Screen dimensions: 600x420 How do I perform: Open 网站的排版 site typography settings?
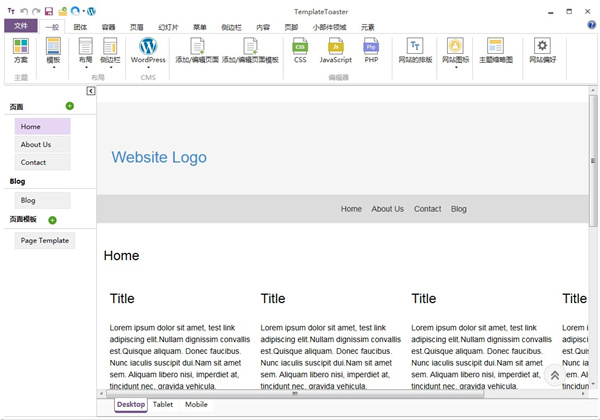(x=415, y=50)
